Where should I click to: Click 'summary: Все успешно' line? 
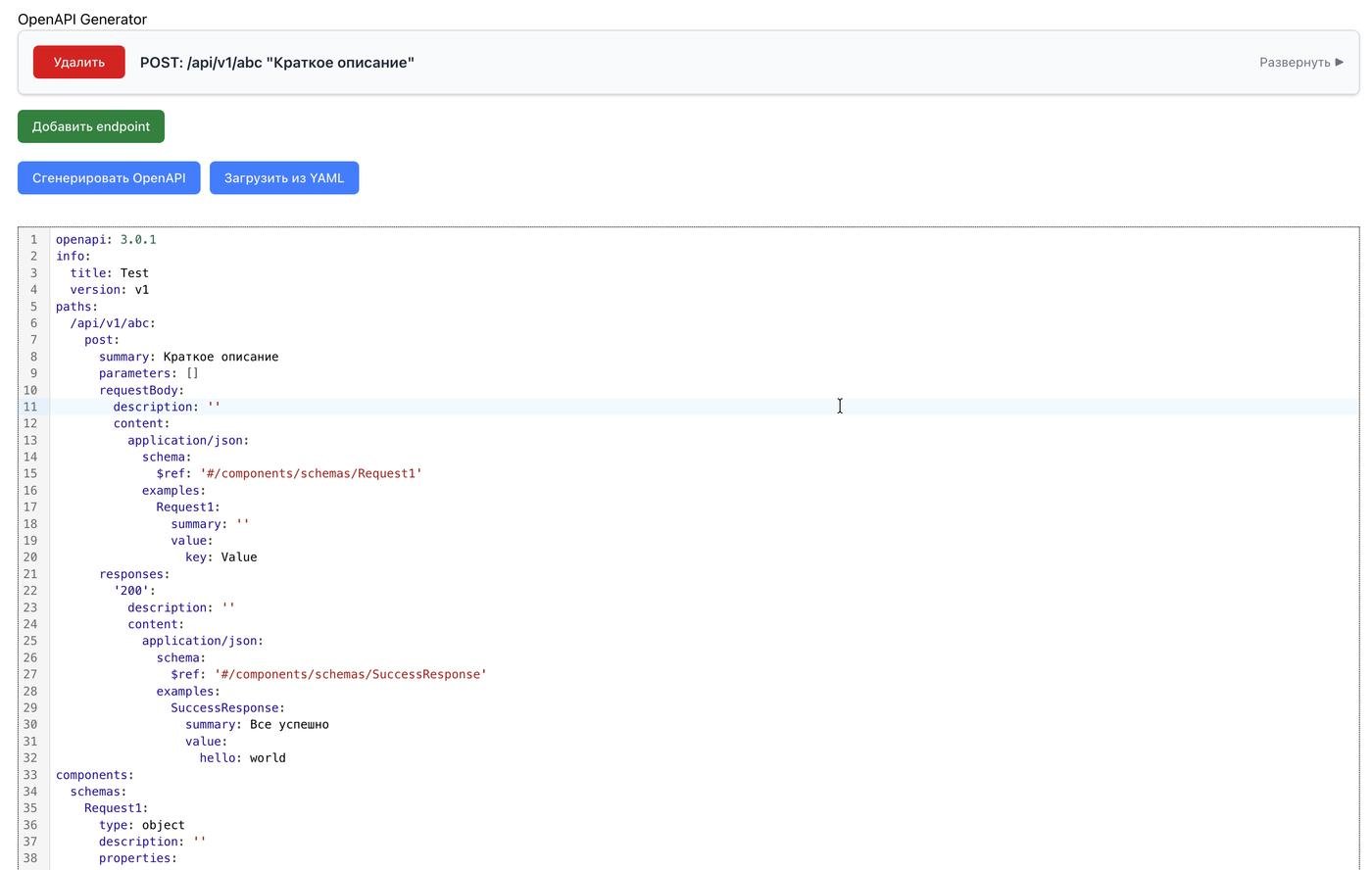tap(257, 724)
